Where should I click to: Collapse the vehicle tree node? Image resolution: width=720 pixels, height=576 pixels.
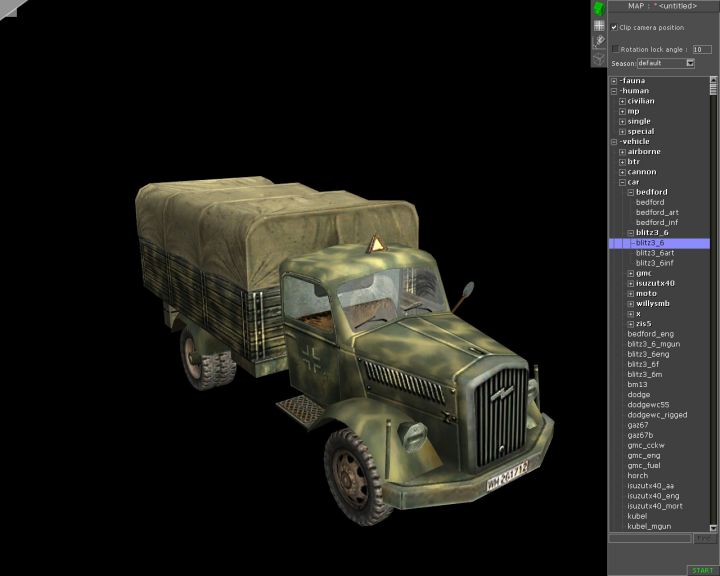tap(615, 141)
